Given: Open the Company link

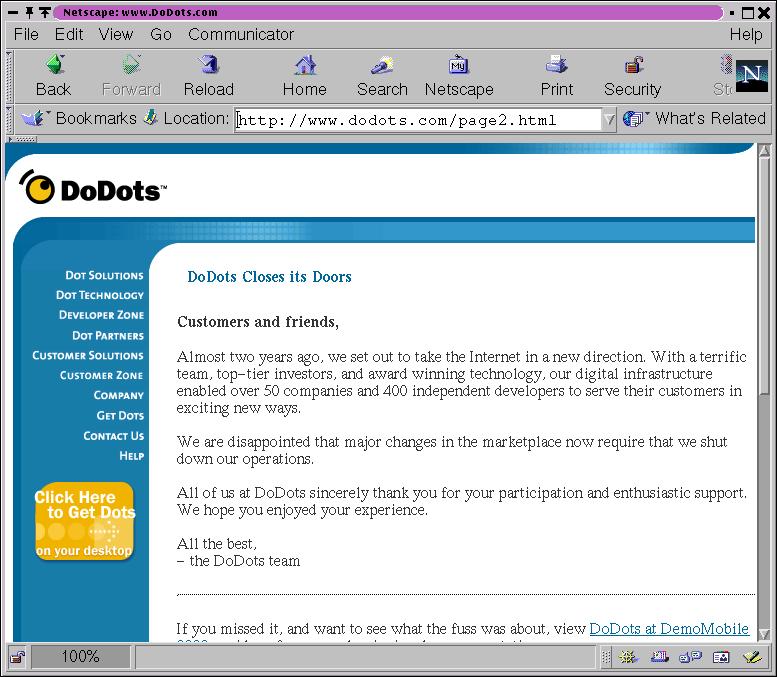Looking at the screenshot, I should (118, 395).
